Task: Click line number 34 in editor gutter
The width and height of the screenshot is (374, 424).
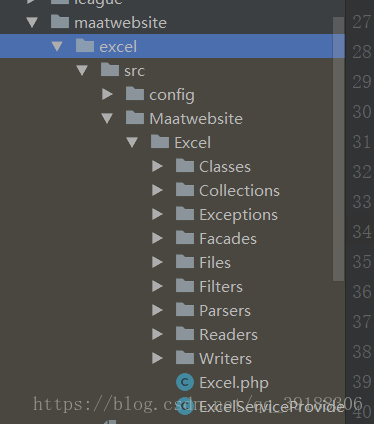Action: (362, 232)
